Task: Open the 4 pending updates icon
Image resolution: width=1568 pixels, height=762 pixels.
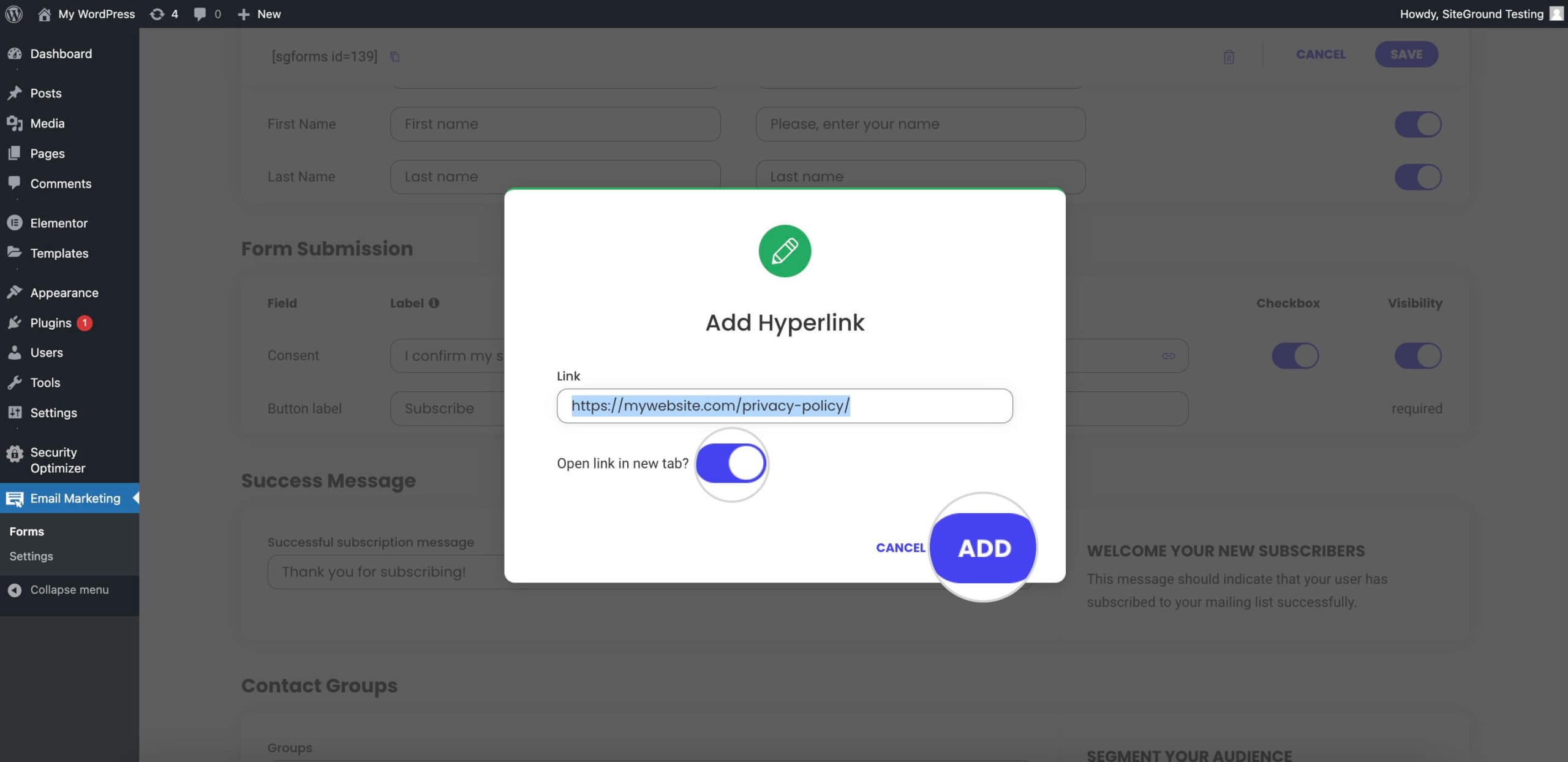Action: point(164,13)
